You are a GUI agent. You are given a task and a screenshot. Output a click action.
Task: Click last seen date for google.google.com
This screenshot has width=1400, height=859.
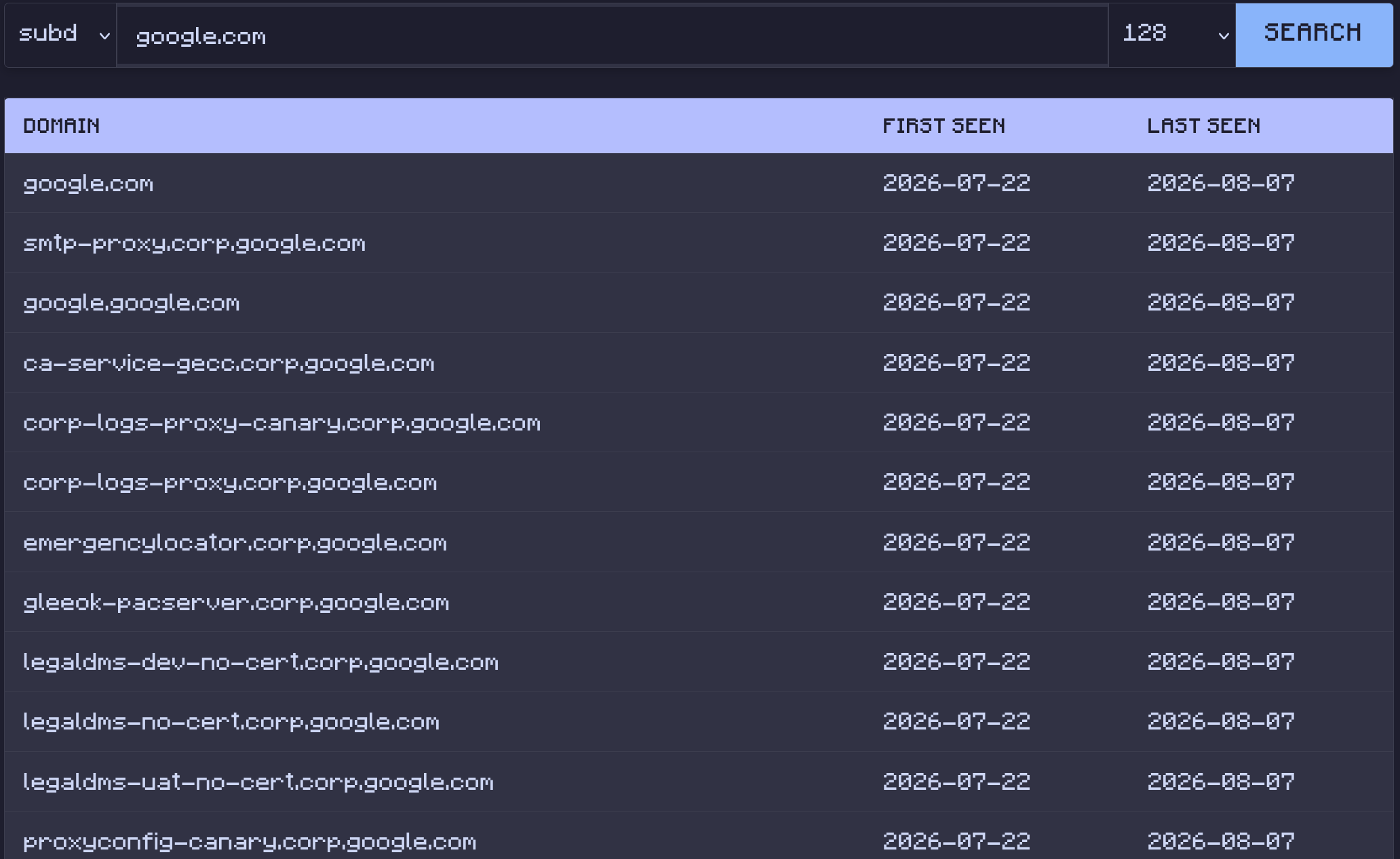(1221, 303)
